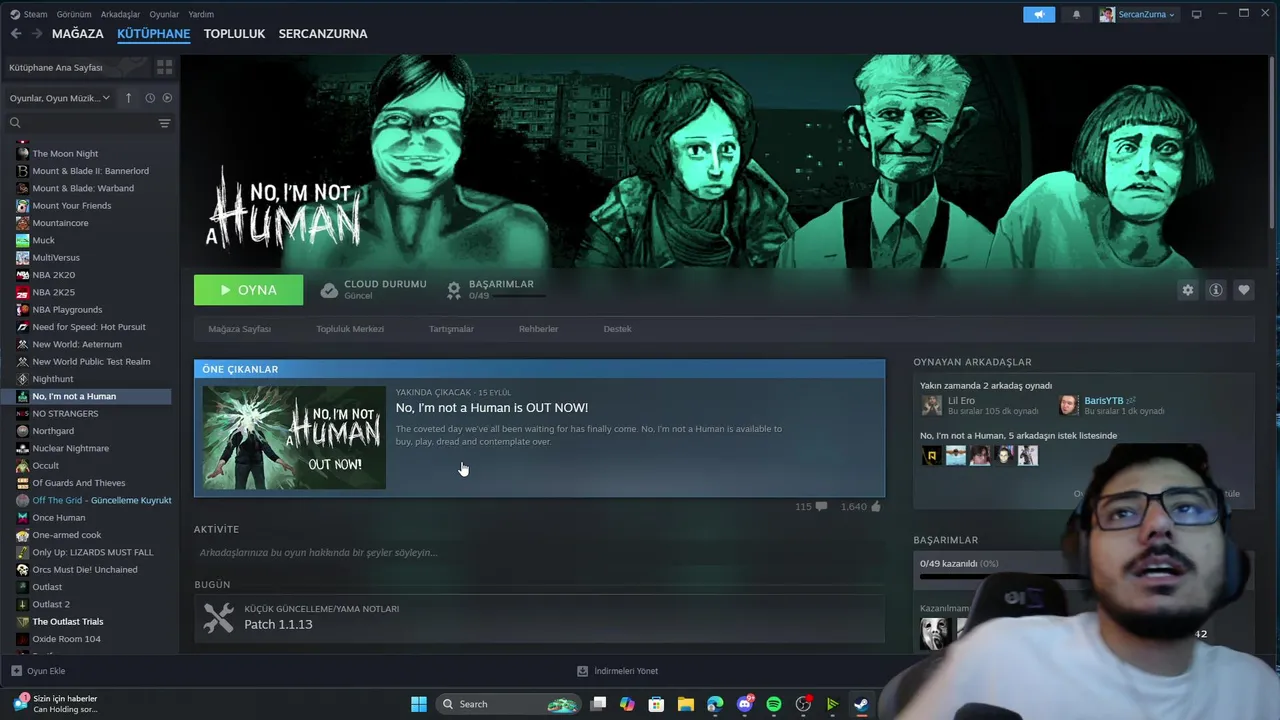
Task: Go to MAĞAZA tab
Action: coord(78,34)
